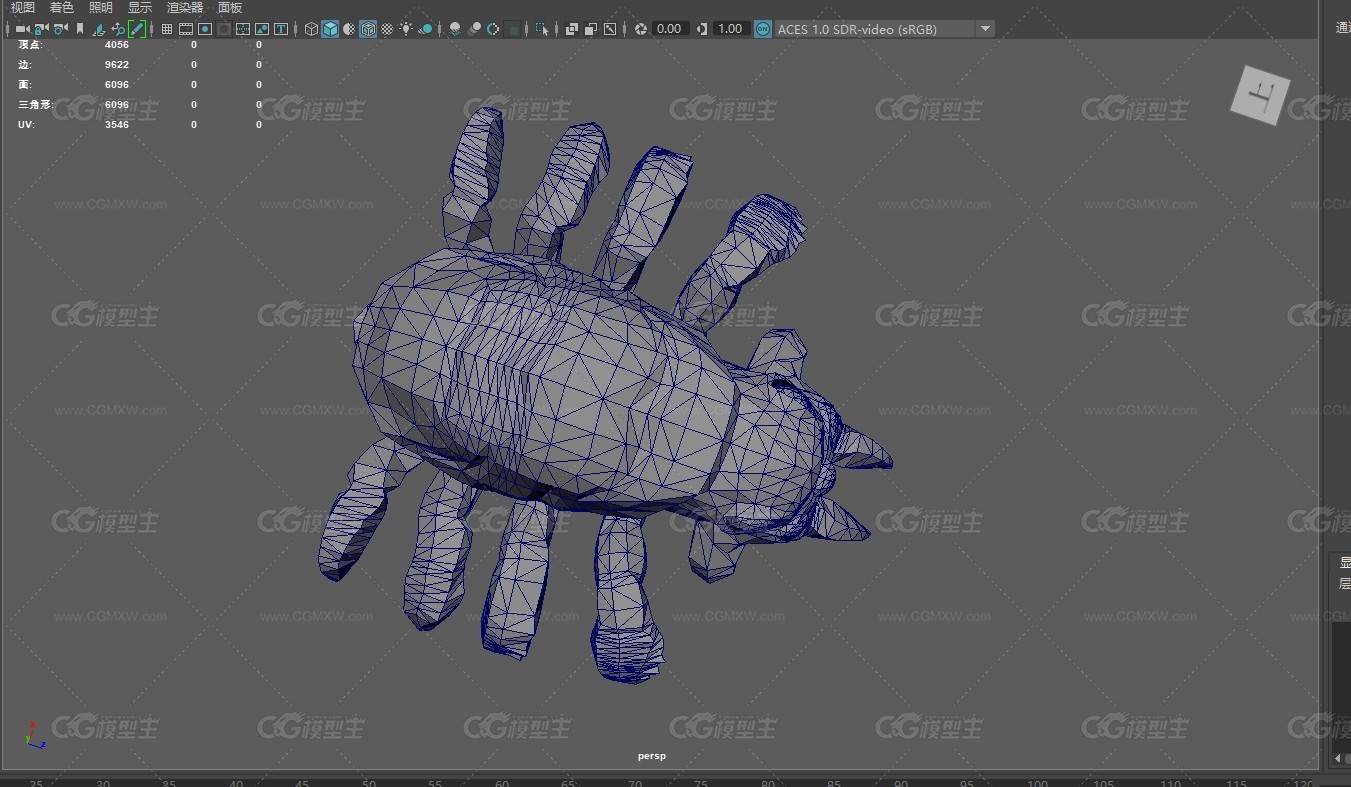
Task: Click the Use Default Material icon
Action: tap(349, 29)
